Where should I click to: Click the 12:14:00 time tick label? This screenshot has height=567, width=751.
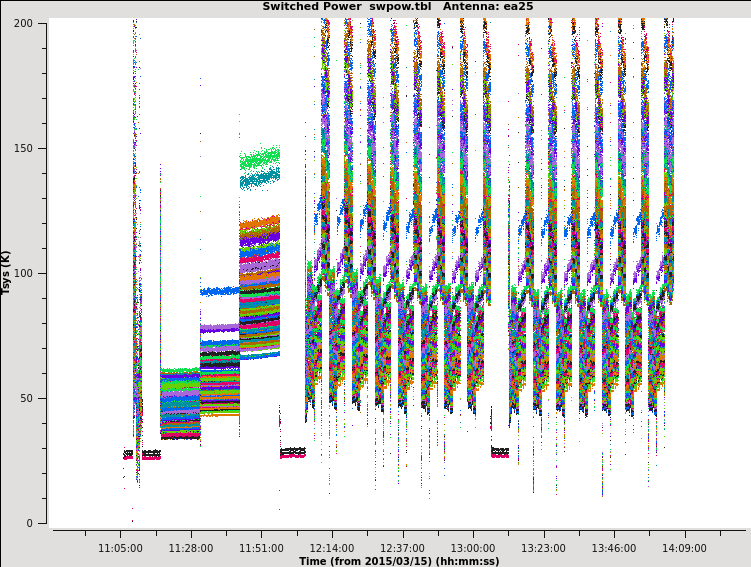pyautogui.click(x=332, y=548)
